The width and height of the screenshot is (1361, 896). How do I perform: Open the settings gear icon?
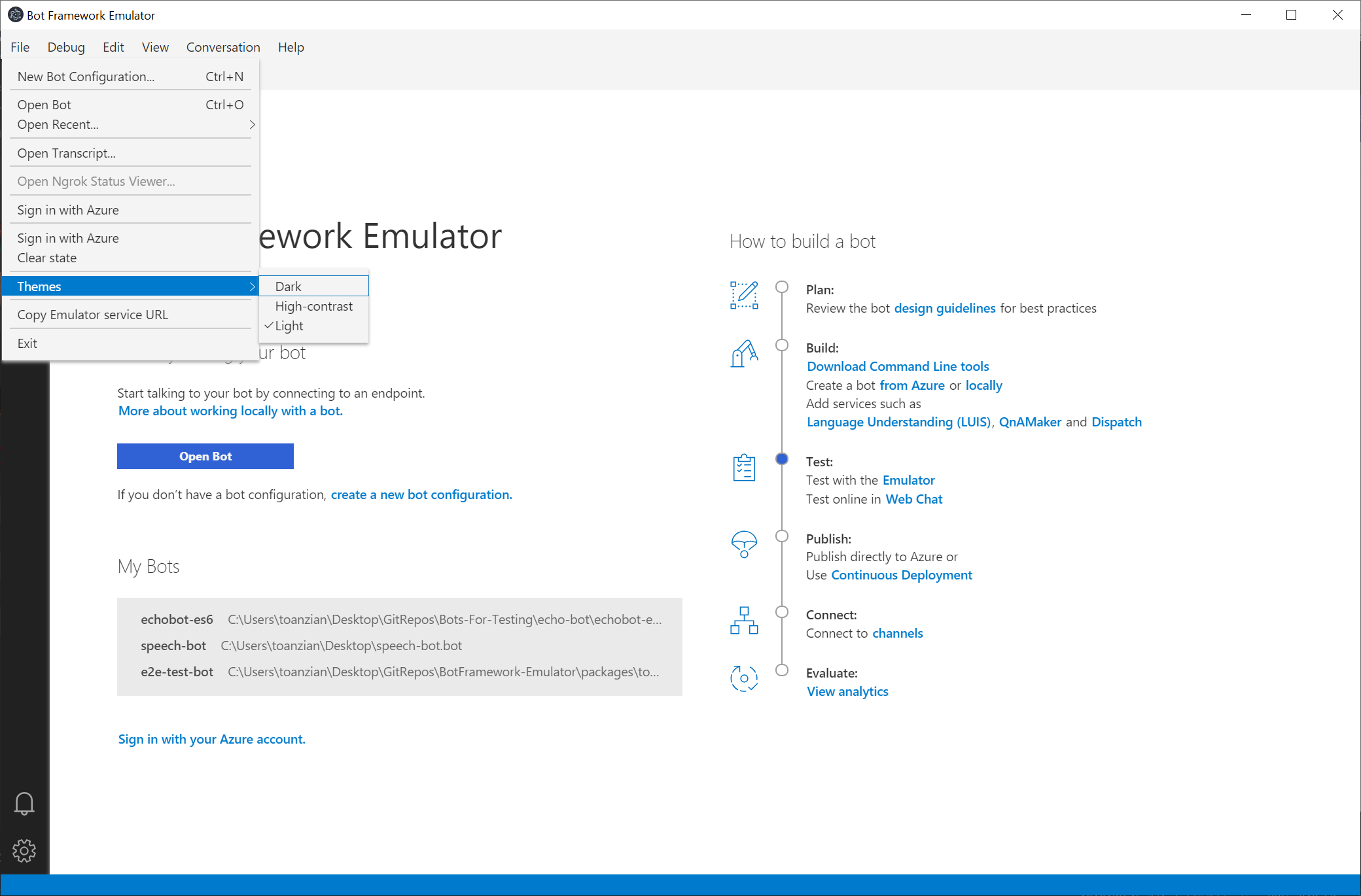(x=24, y=850)
